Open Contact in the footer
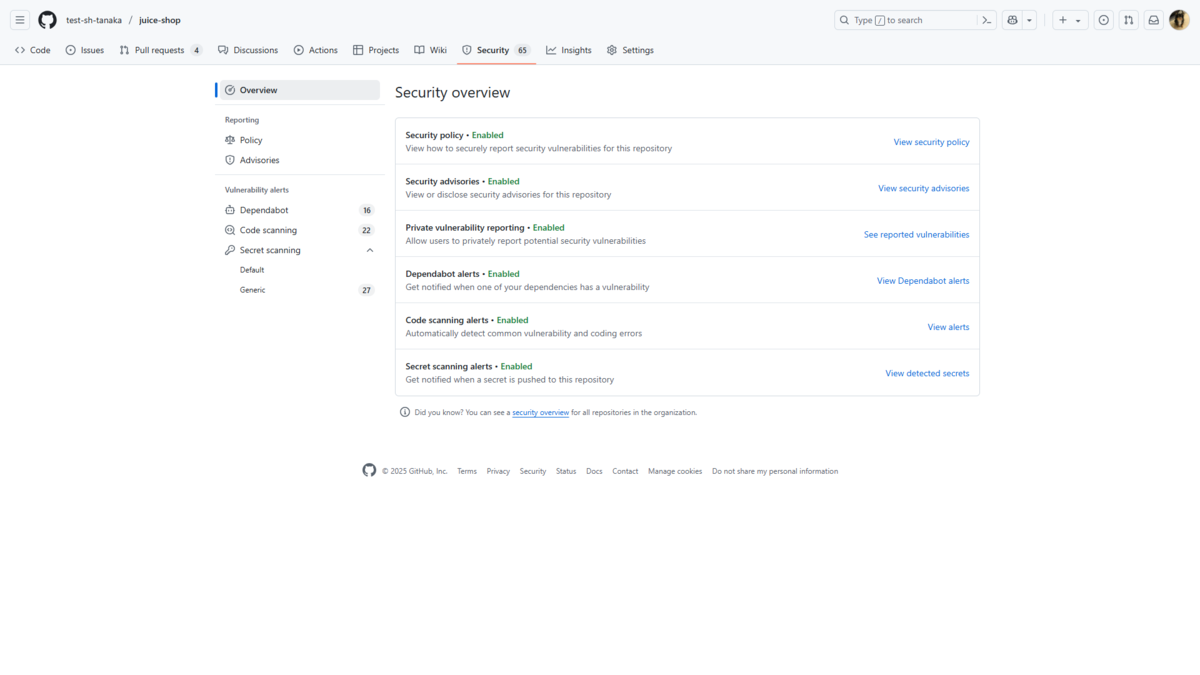Viewport: 1200px width, 675px height. point(625,471)
